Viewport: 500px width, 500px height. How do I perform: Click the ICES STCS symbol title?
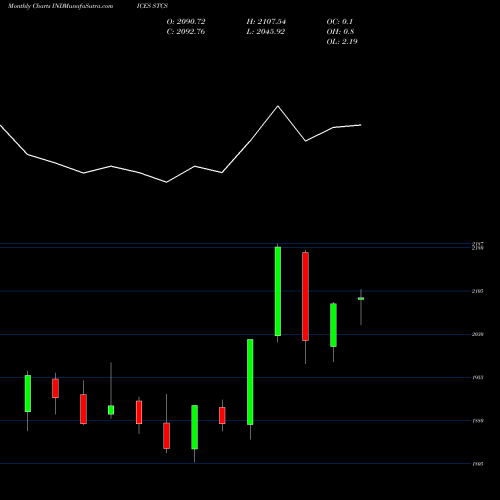coord(152,6)
